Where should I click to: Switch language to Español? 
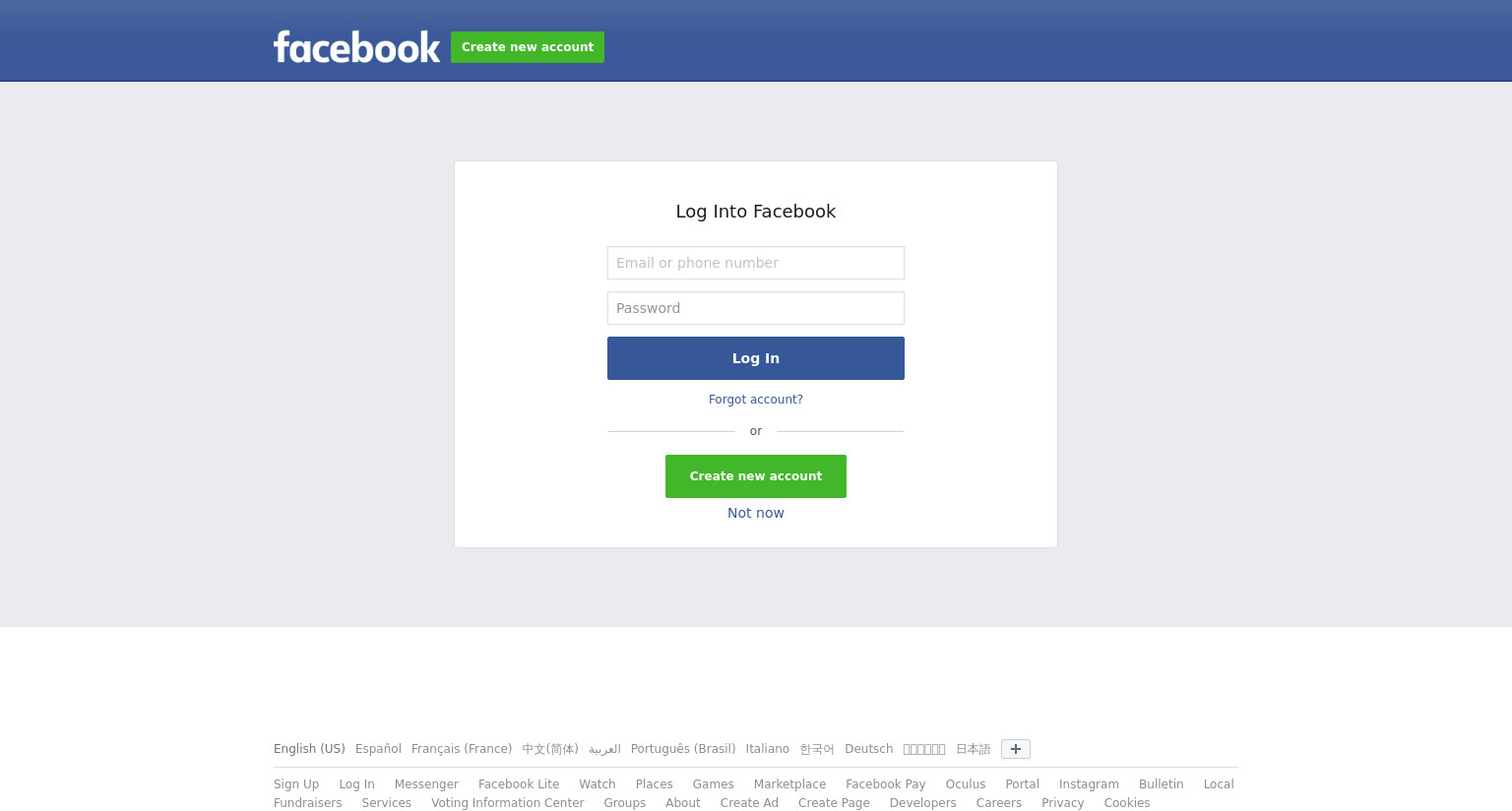(x=378, y=749)
